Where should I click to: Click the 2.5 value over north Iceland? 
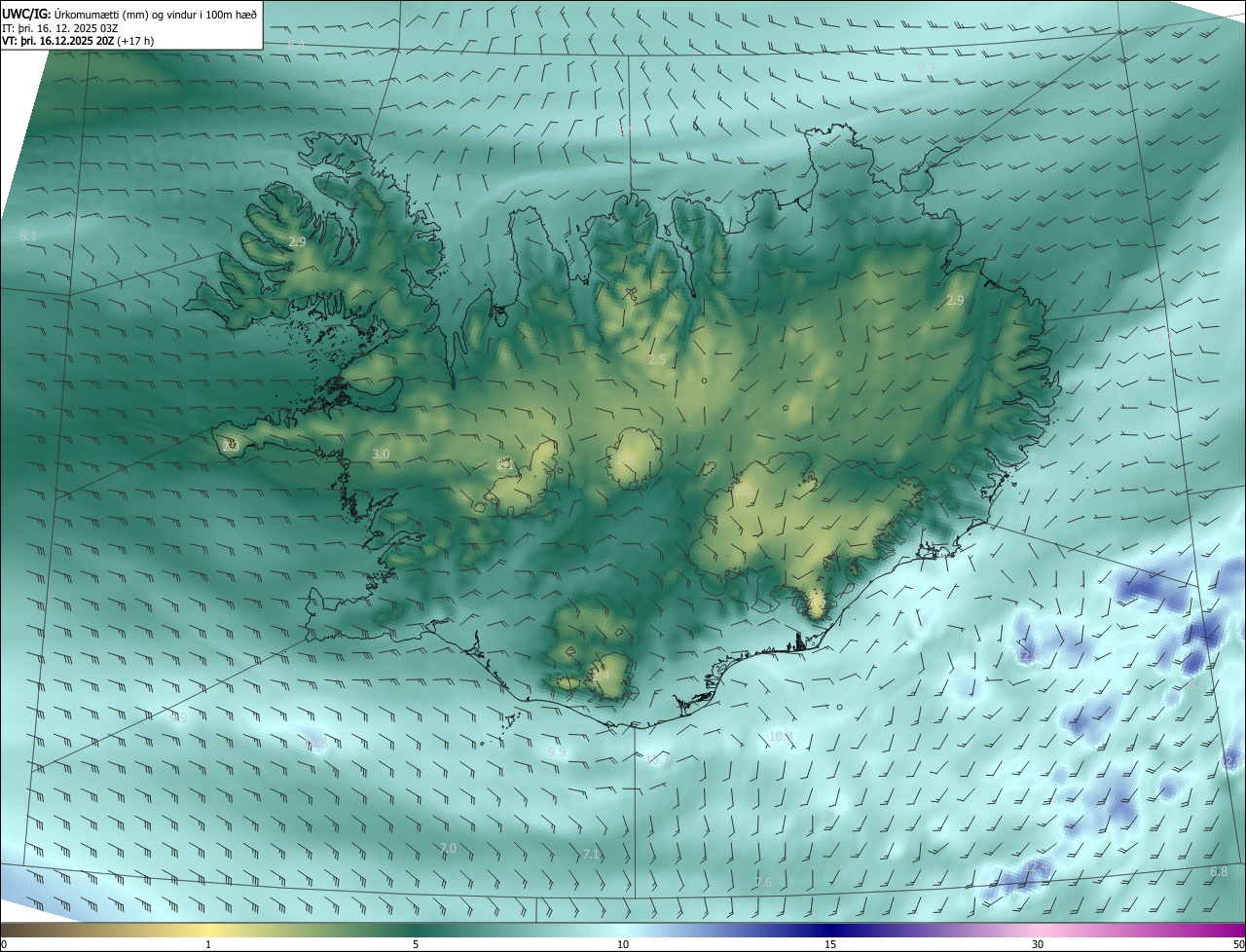pos(657,360)
